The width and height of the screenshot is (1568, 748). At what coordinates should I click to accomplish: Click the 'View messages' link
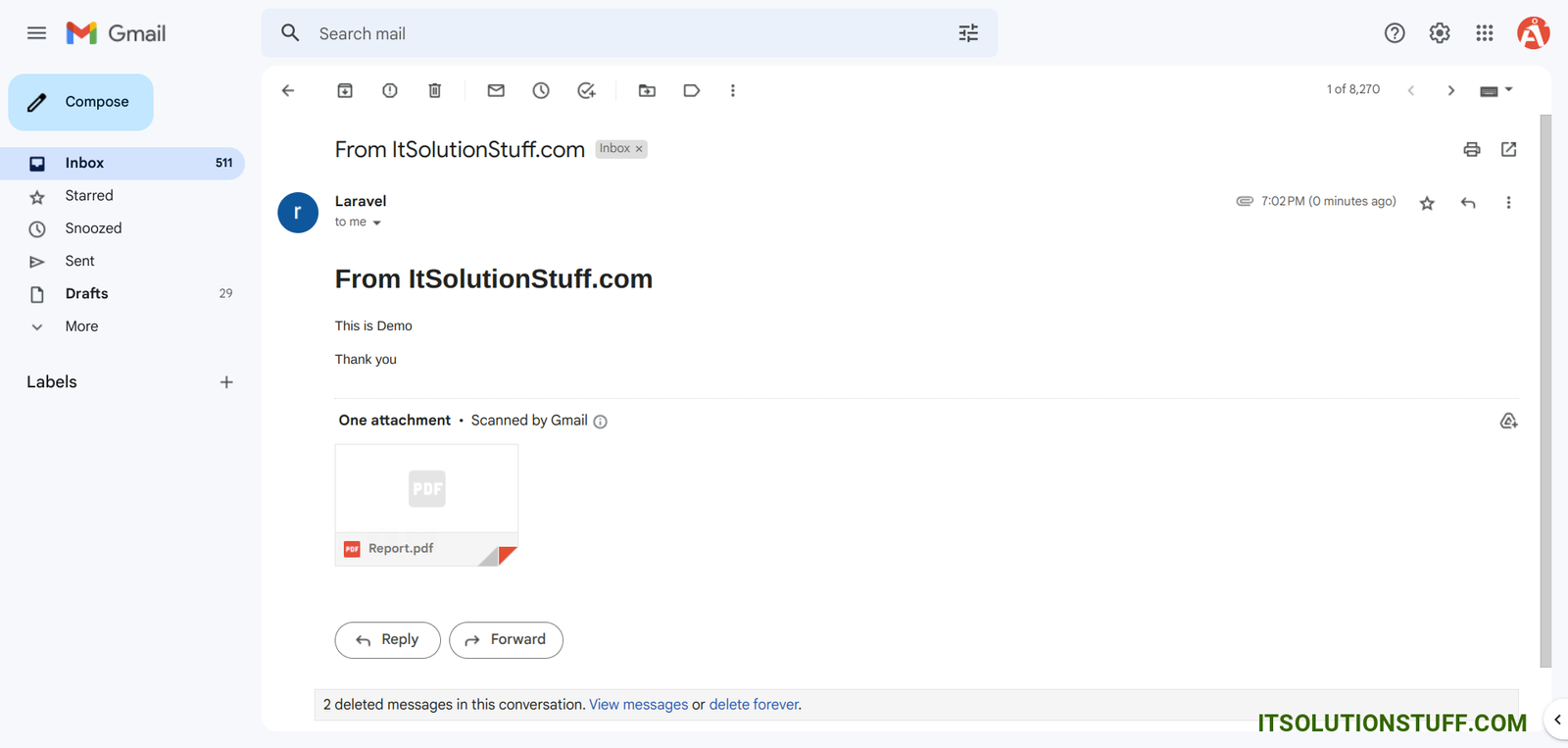(638, 705)
